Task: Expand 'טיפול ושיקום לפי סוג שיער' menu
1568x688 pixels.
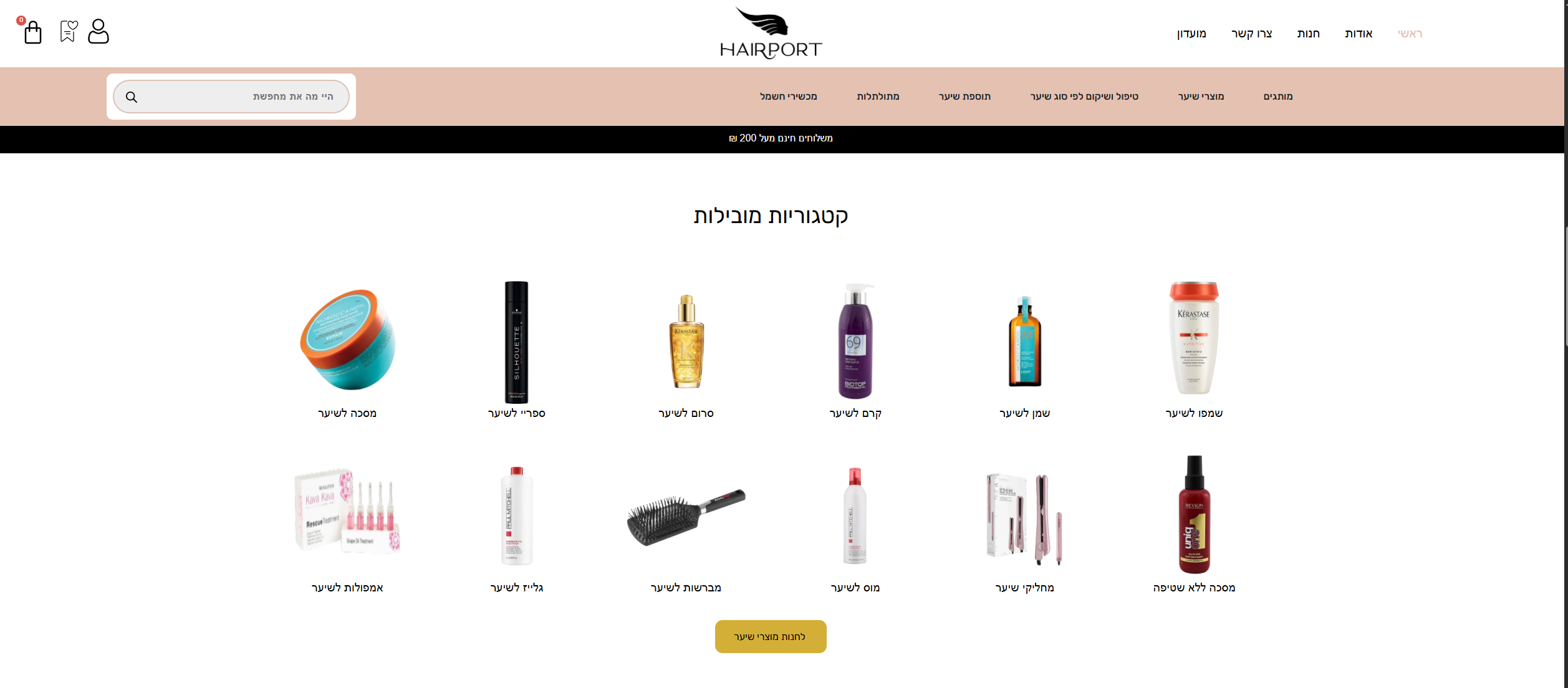Action: [1084, 97]
